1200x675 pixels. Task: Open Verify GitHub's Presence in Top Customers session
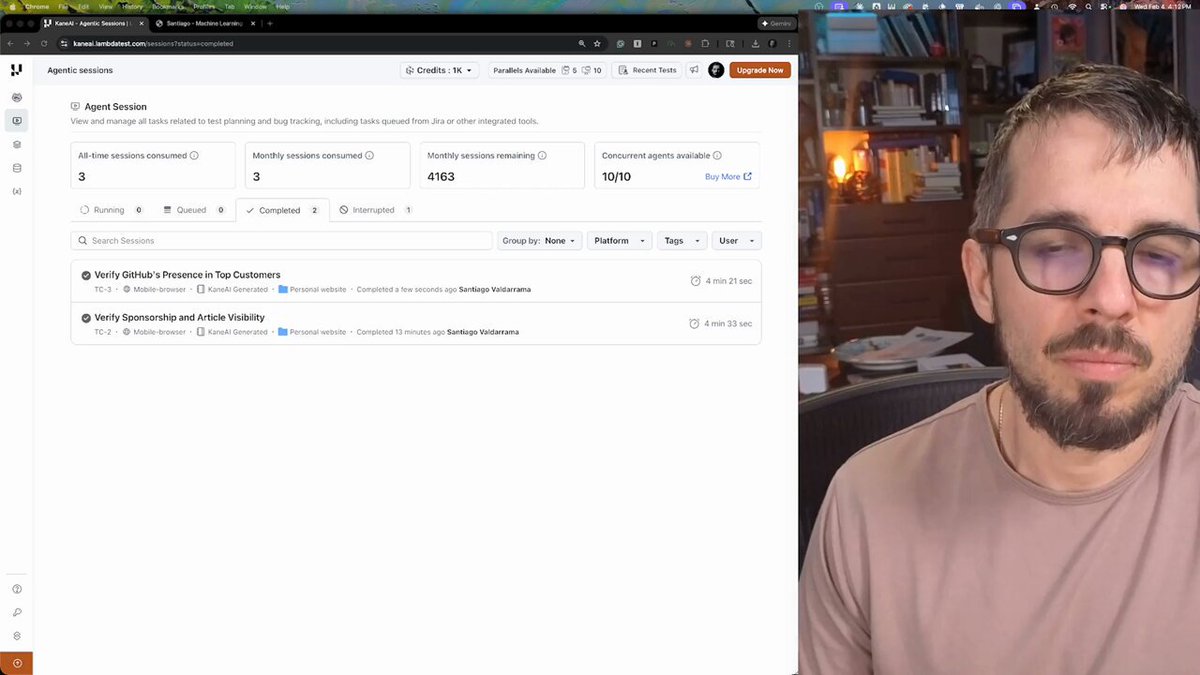[x=187, y=275]
